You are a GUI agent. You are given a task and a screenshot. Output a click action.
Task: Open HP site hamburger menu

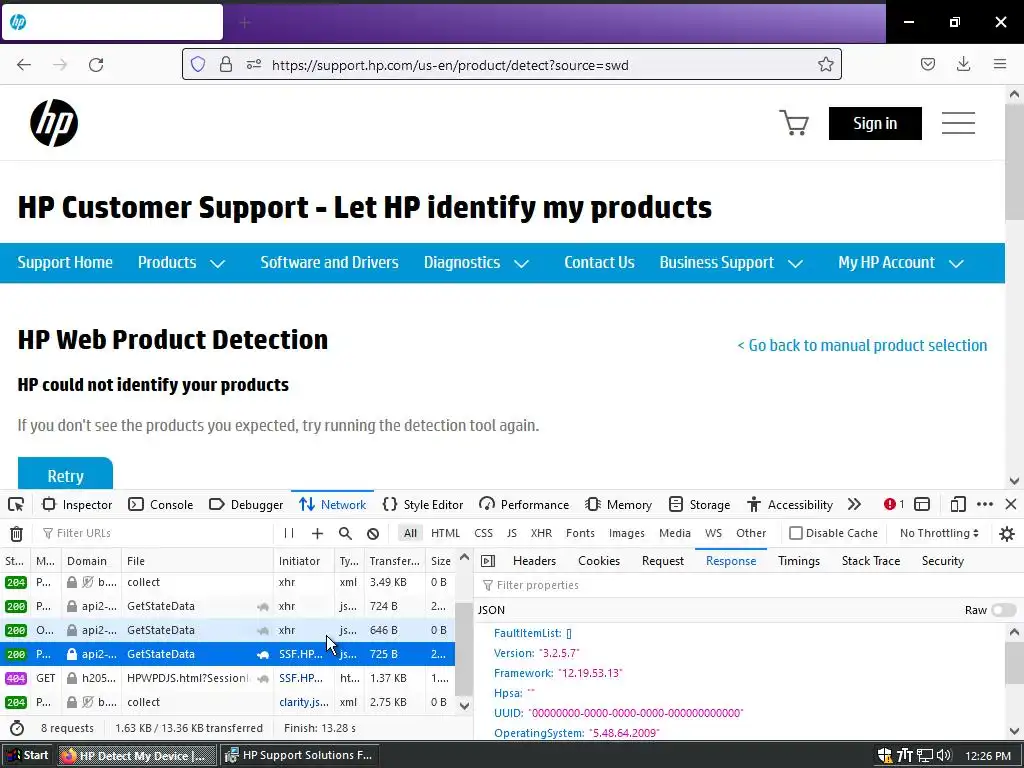point(958,123)
